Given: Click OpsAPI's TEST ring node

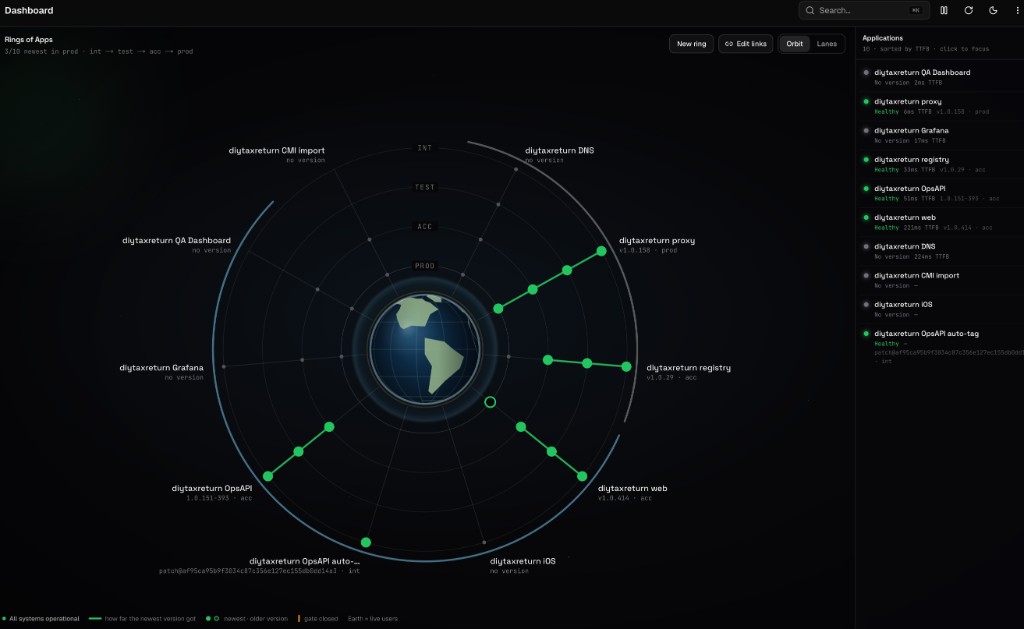Looking at the screenshot, I should coord(298,451).
